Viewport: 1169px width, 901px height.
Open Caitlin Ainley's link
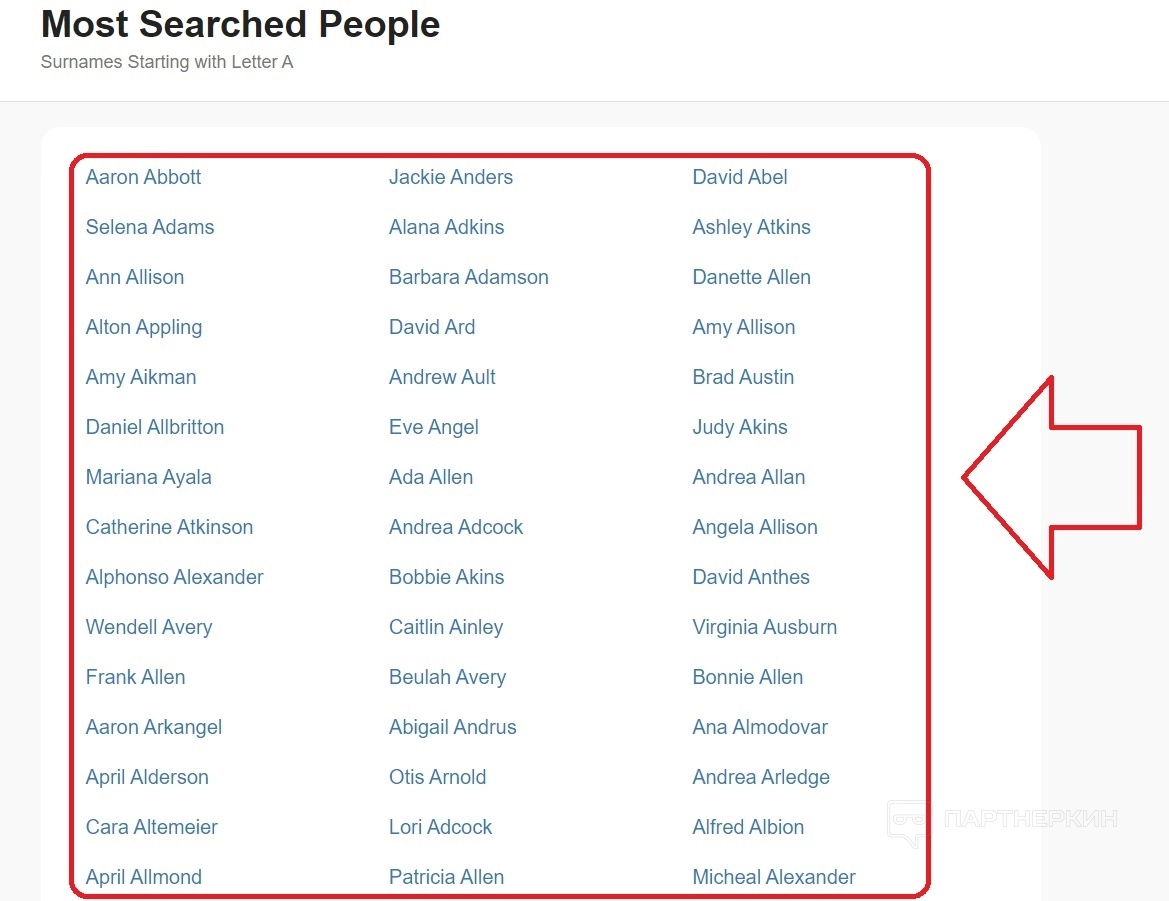coord(446,627)
